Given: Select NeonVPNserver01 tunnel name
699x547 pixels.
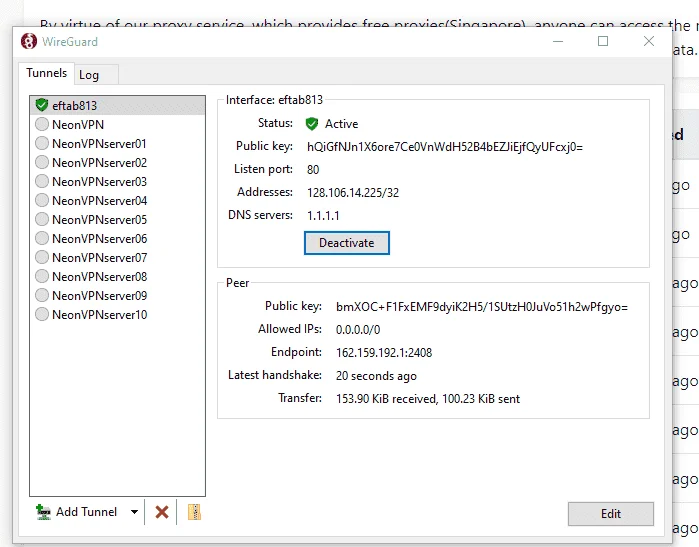Looking at the screenshot, I should (x=99, y=144).
